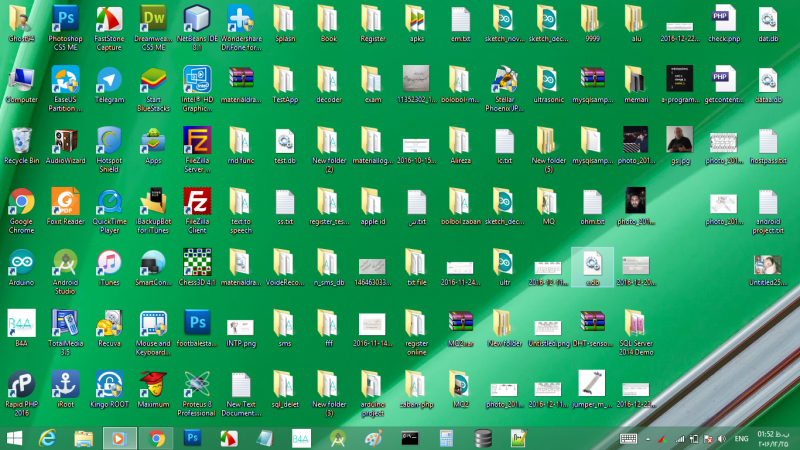Launch Google Chrome desktop shortcut

click(21, 211)
